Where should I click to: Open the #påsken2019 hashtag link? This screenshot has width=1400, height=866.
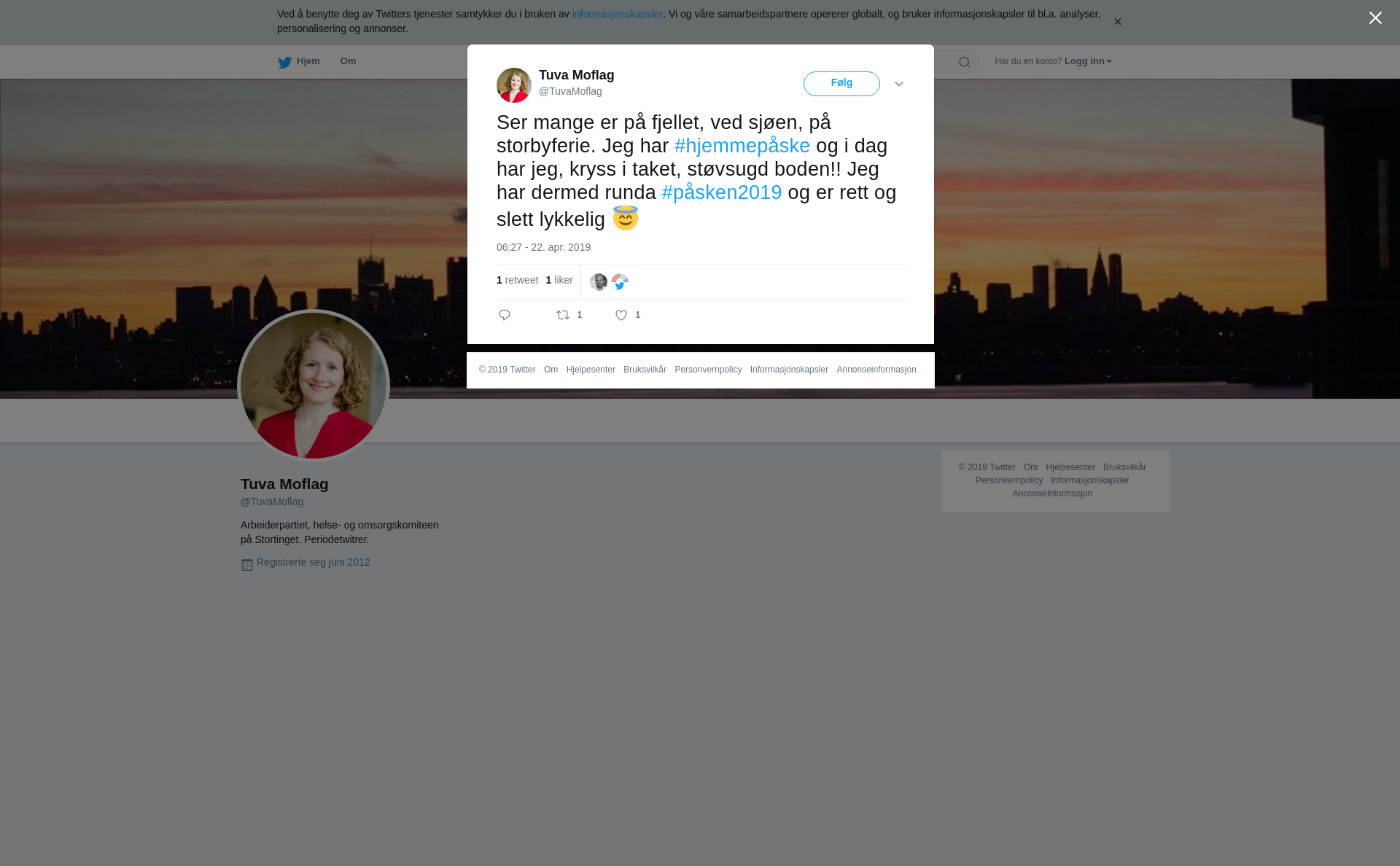[722, 192]
